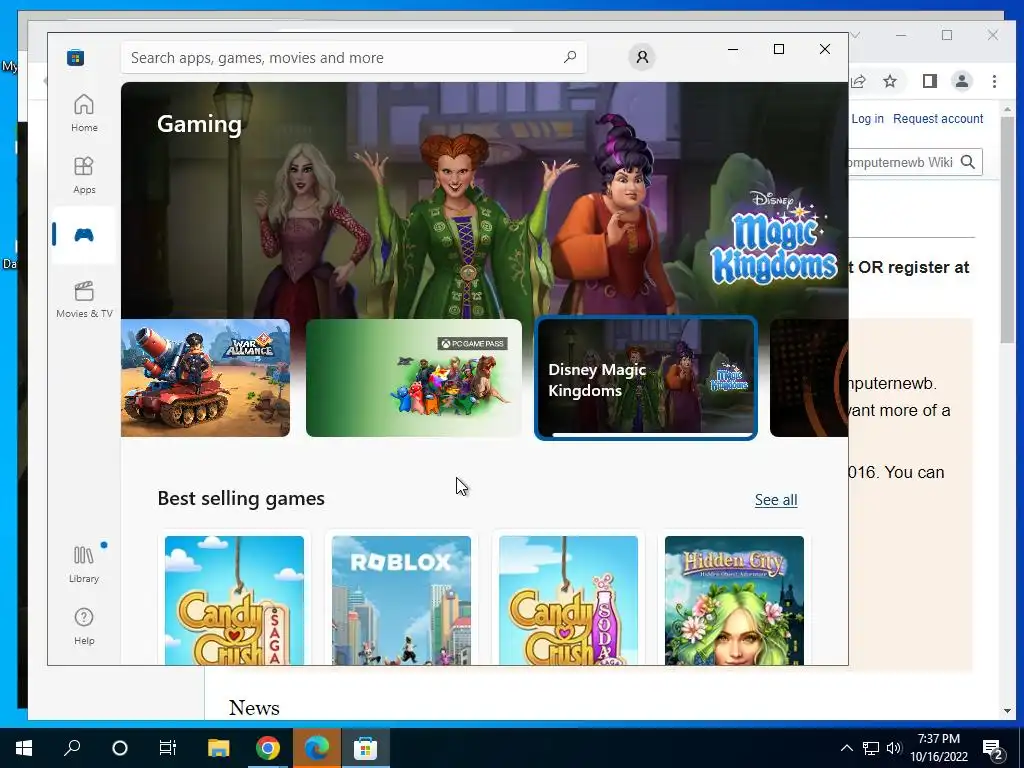Open Windows taskbar search
1024x768 pixels.
click(x=72, y=748)
